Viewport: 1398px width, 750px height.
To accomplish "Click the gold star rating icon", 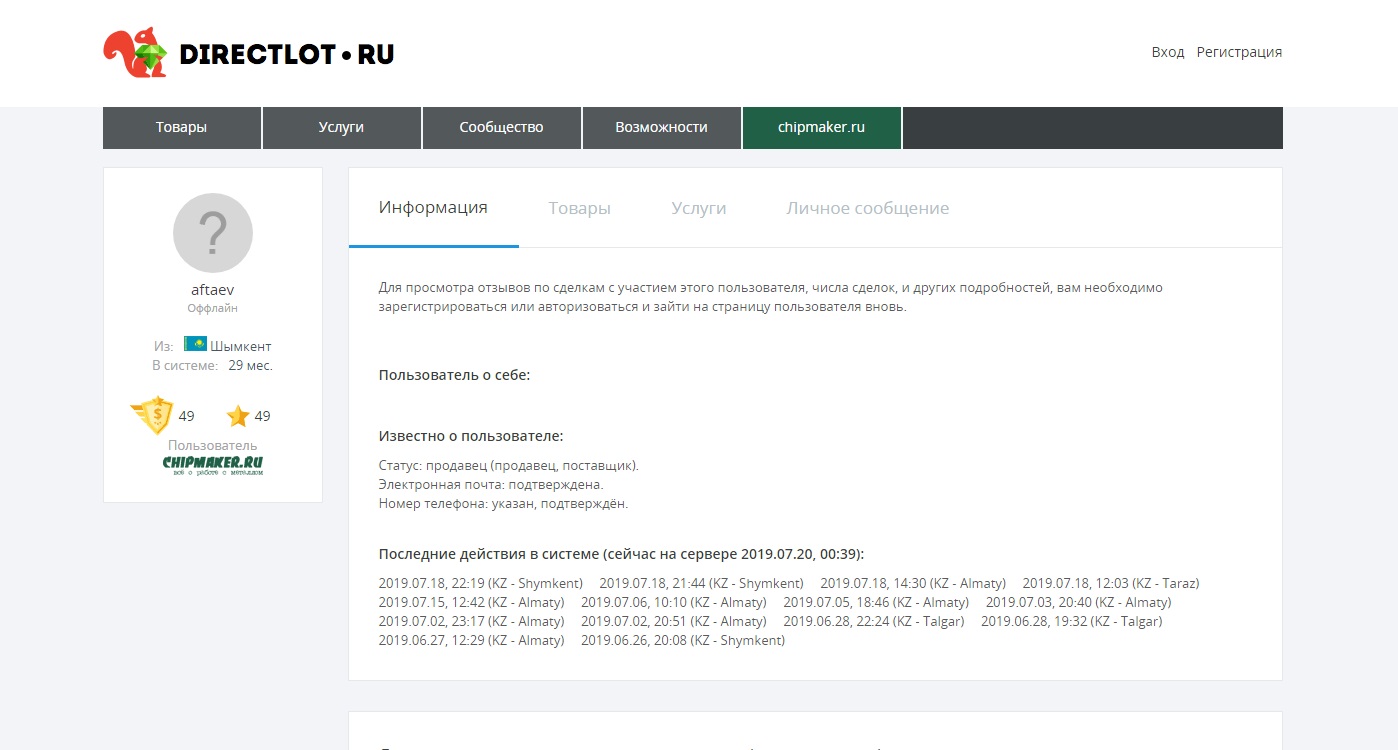I will (x=238, y=416).
